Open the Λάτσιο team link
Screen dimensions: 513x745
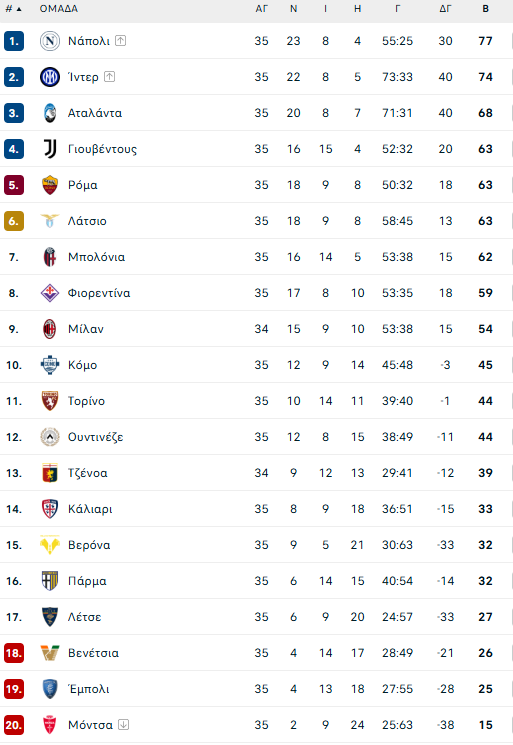[x=87, y=221]
